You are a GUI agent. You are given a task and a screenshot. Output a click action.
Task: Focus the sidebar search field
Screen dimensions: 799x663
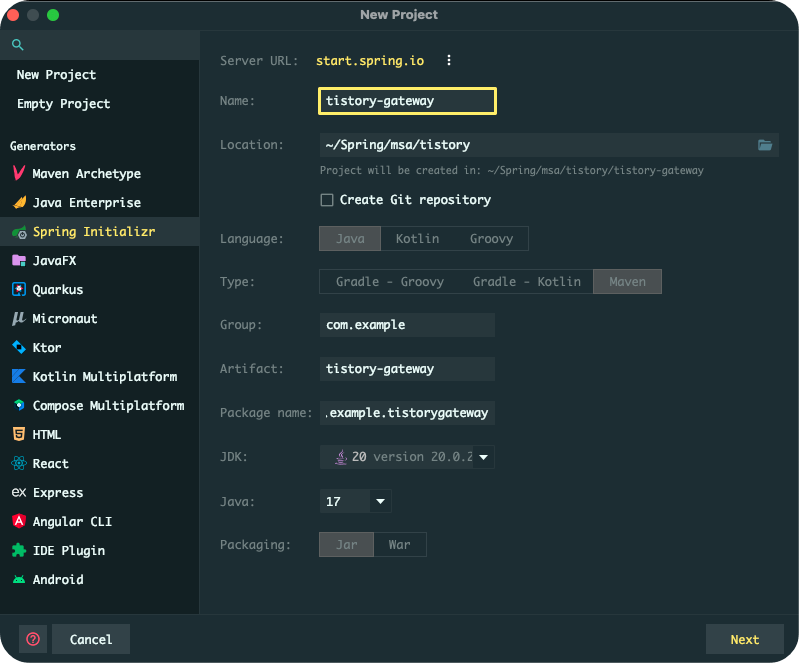pyautogui.click(x=100, y=45)
